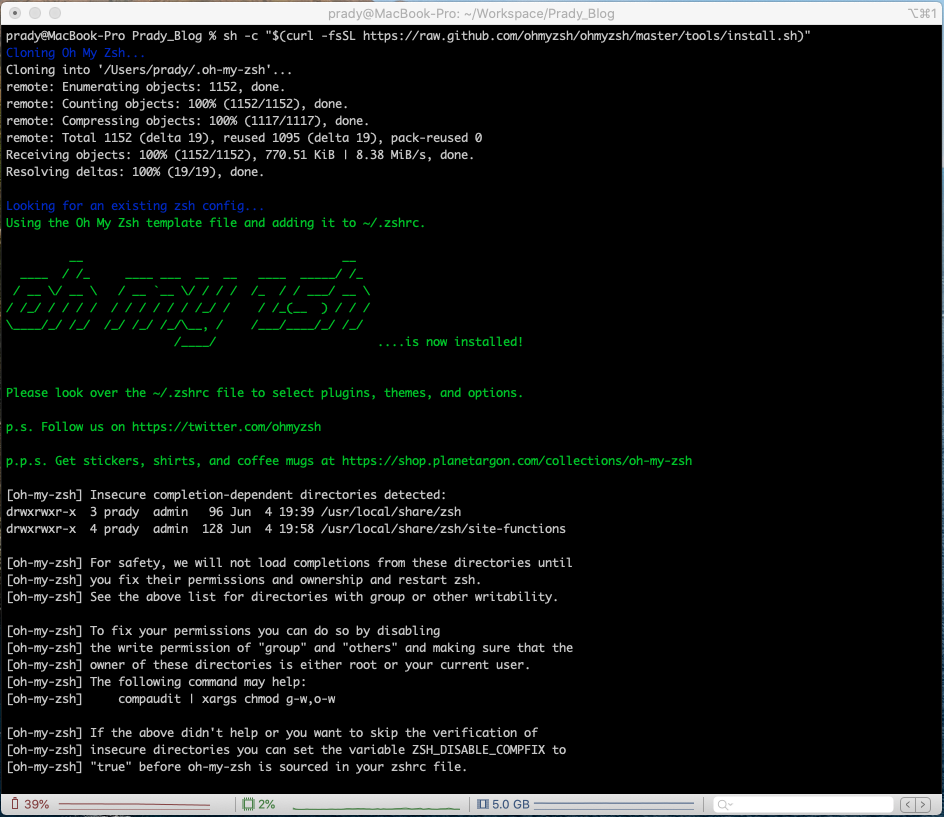Image resolution: width=944 pixels, height=817 pixels.
Task: Click the 39% battery level text
Action: coord(37,804)
